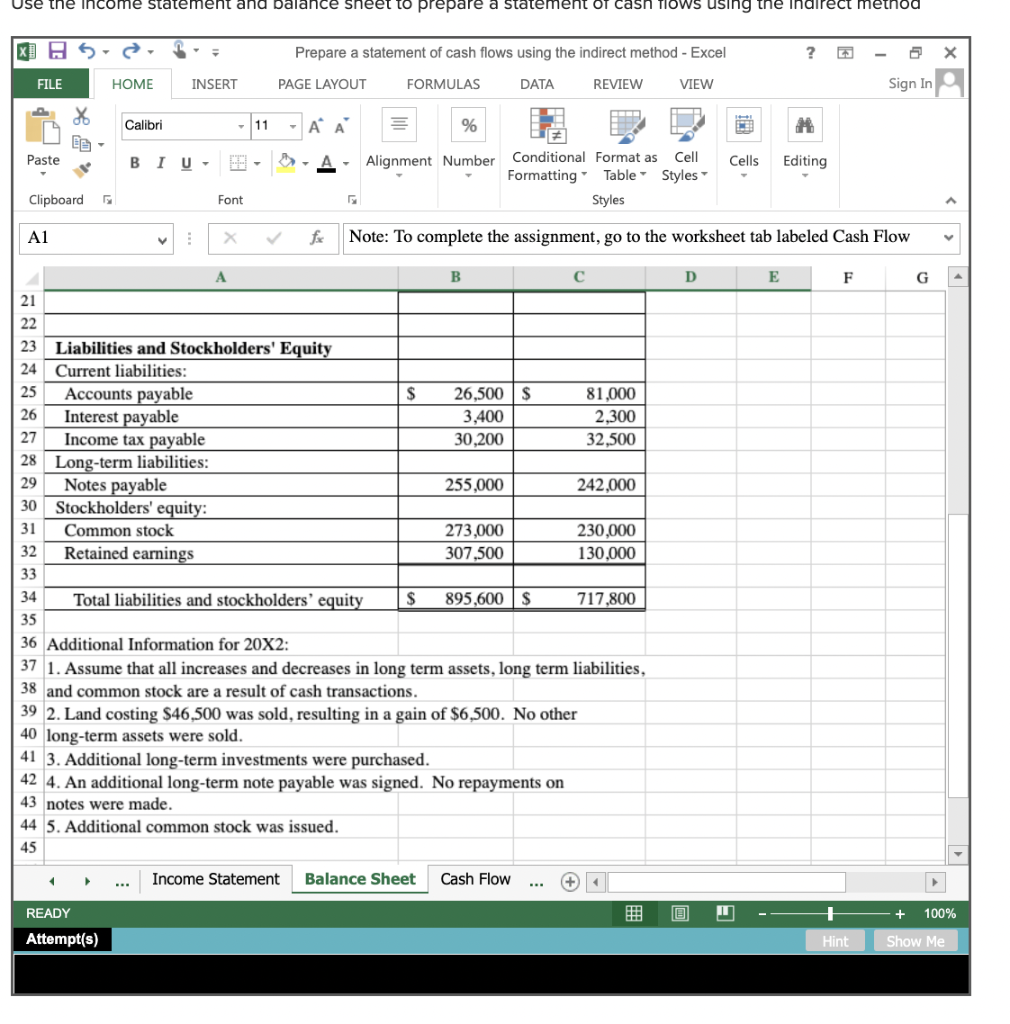
Task: Collapse the ribbon with the caret
Action: pyautogui.click(x=951, y=200)
